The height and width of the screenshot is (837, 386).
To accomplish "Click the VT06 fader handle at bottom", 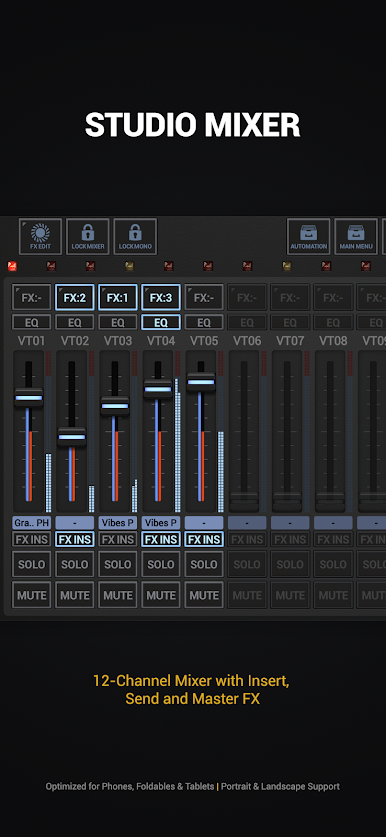I will 244,502.
